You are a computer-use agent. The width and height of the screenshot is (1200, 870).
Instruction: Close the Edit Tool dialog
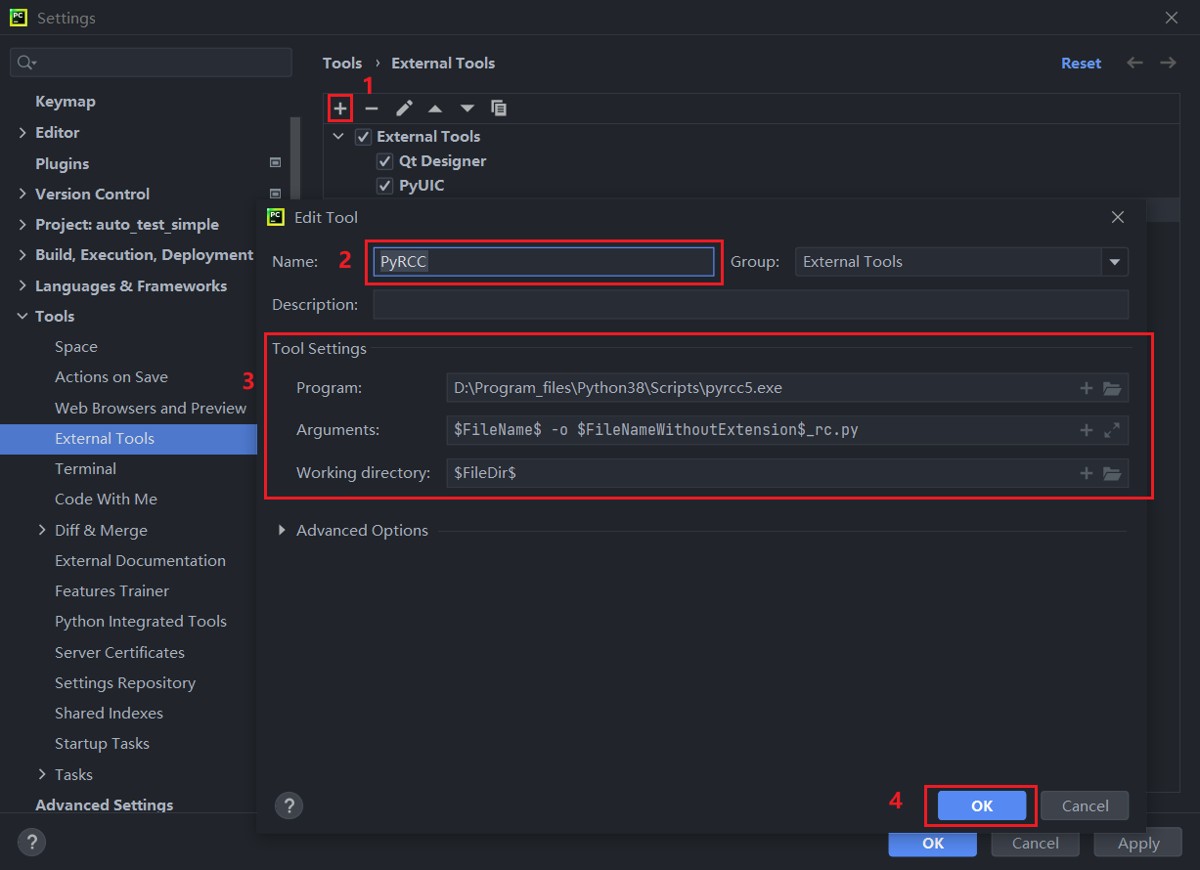click(1118, 217)
